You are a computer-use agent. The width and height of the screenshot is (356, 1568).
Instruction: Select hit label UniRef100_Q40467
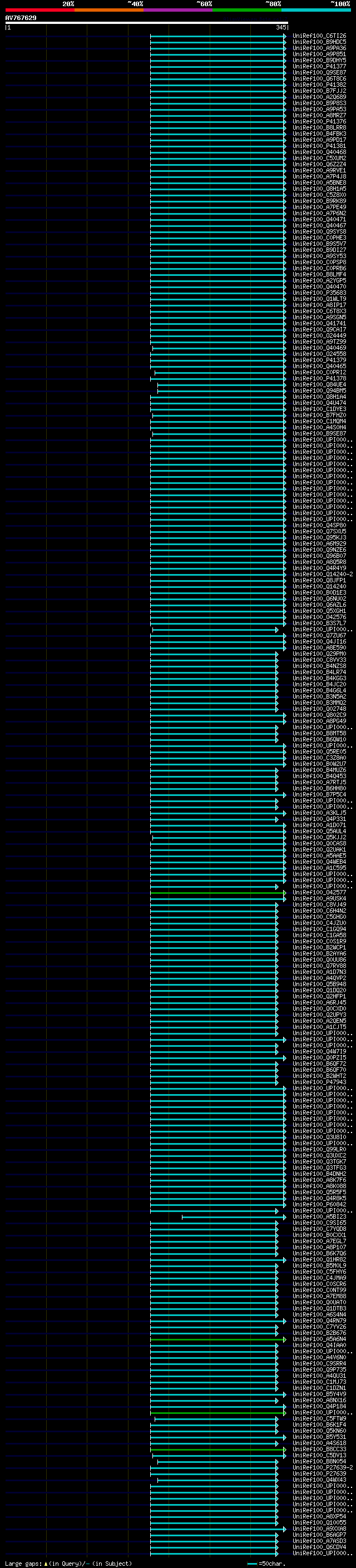pos(319,226)
